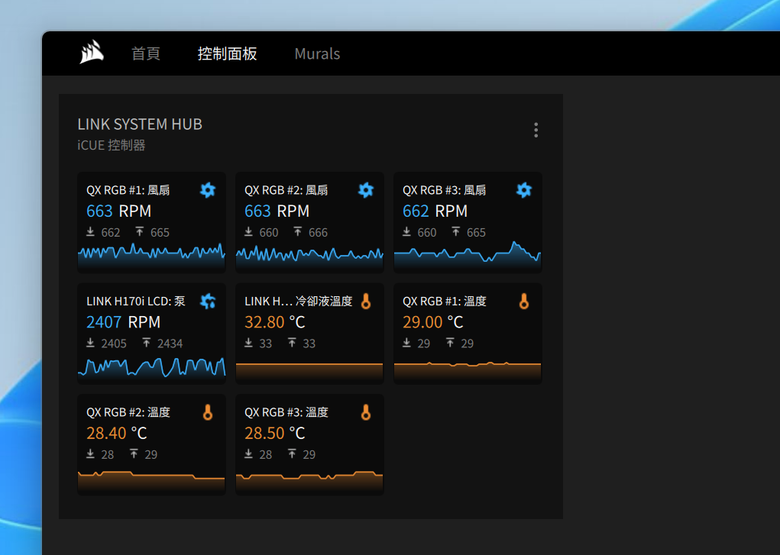Viewport: 780px width, 555px height.
Task: Click the QX RGB #3 fan RPM graph
Action: [468, 256]
